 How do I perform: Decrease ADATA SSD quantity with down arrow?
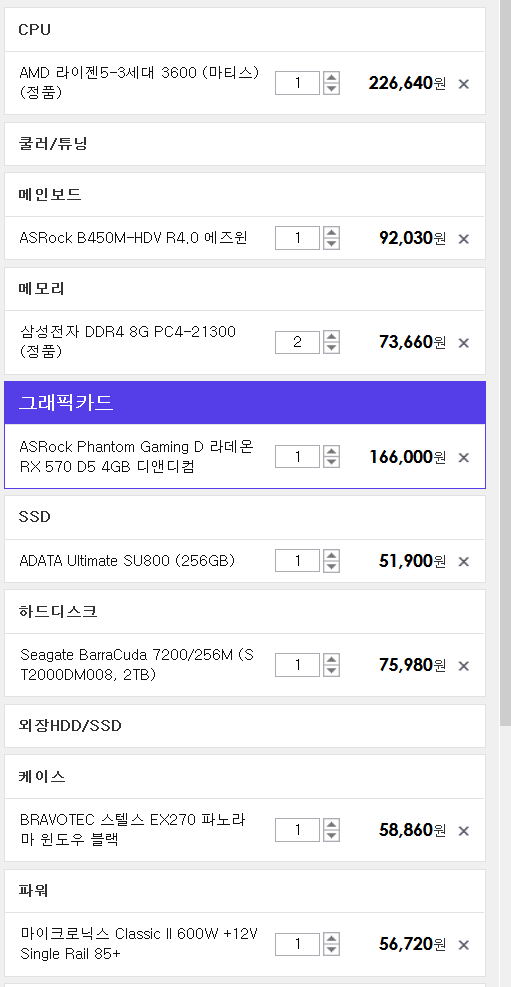[x=331, y=567]
